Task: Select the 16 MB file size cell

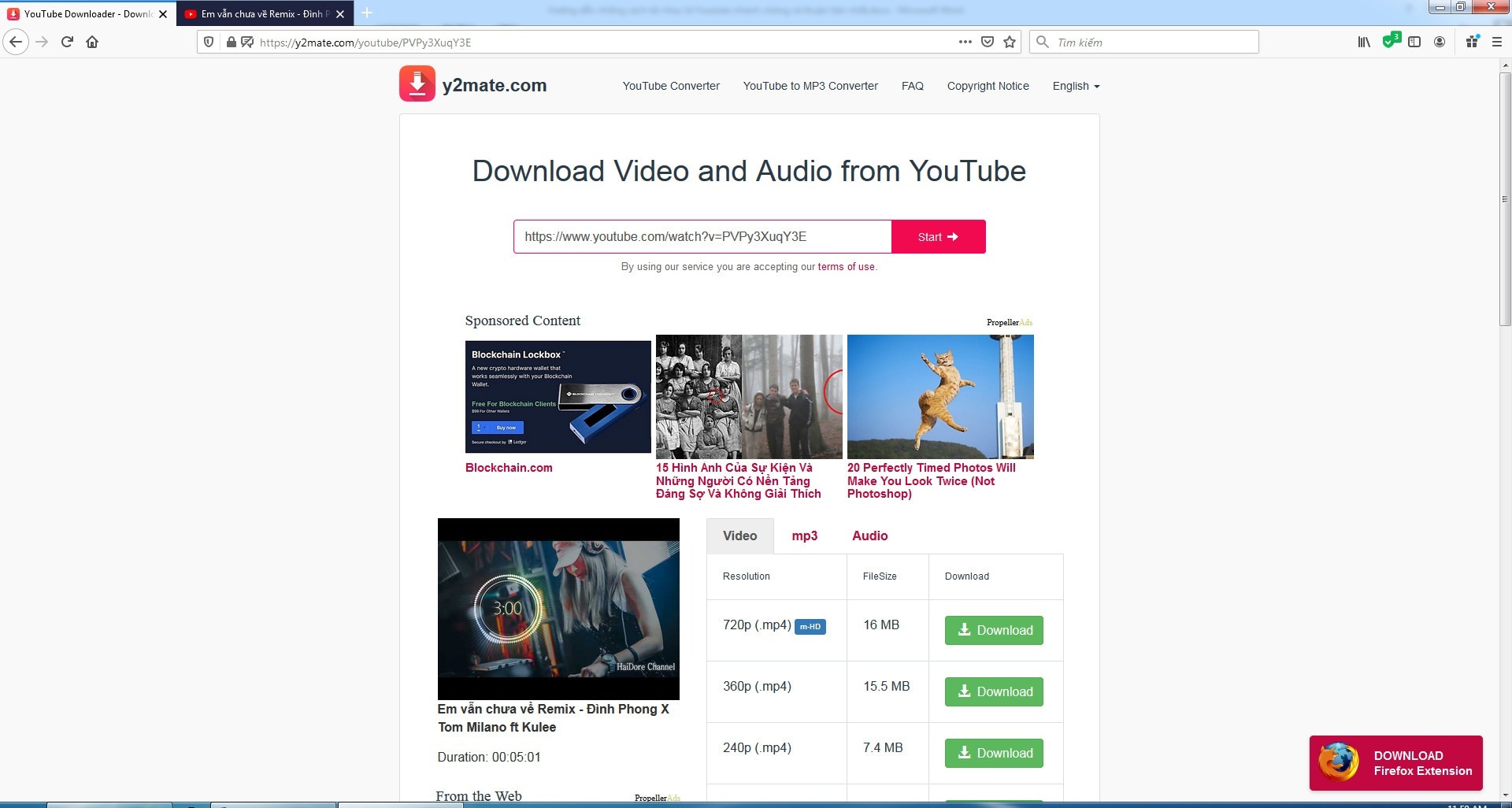Action: pyautogui.click(x=887, y=630)
